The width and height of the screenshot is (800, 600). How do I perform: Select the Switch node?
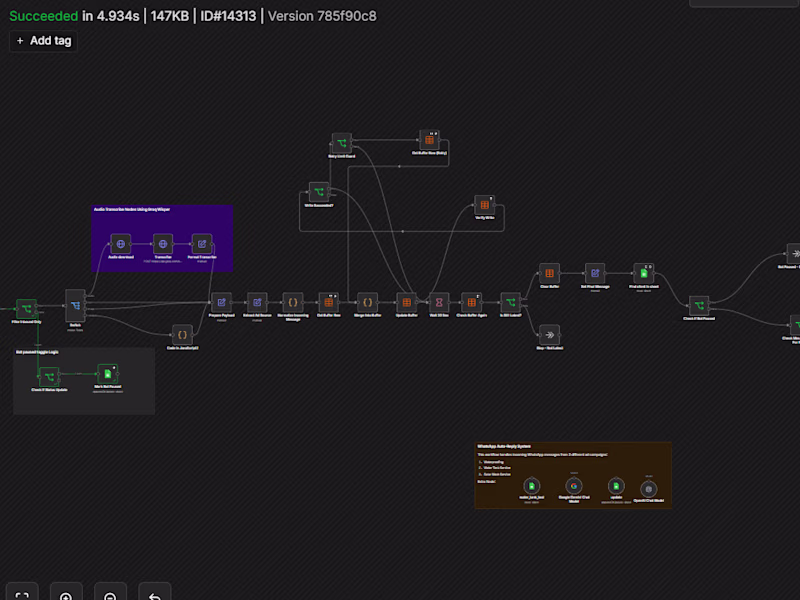point(76,306)
